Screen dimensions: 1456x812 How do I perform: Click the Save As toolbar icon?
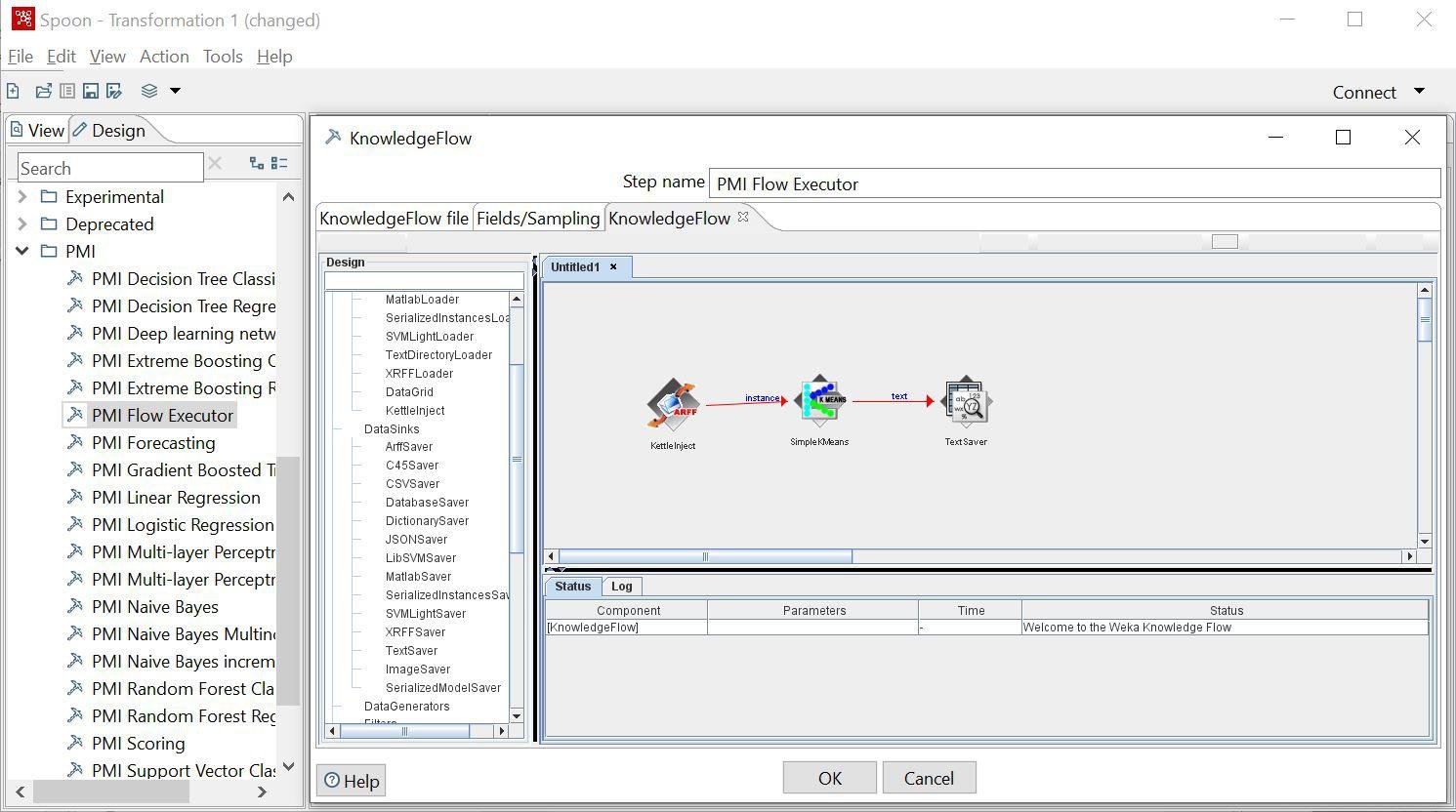114,91
